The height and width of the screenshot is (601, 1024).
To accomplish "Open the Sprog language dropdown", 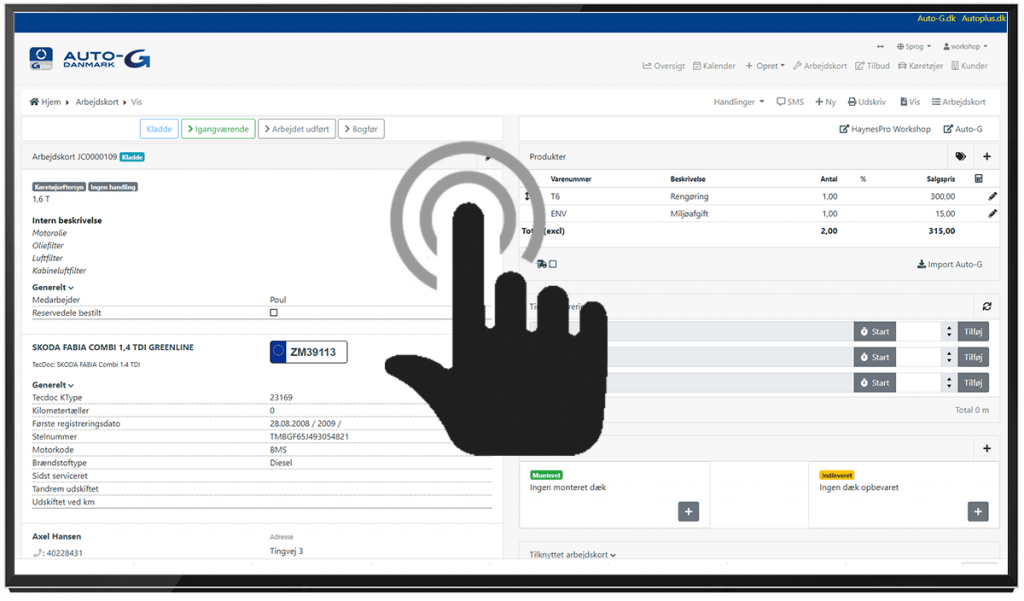I will pos(915,47).
